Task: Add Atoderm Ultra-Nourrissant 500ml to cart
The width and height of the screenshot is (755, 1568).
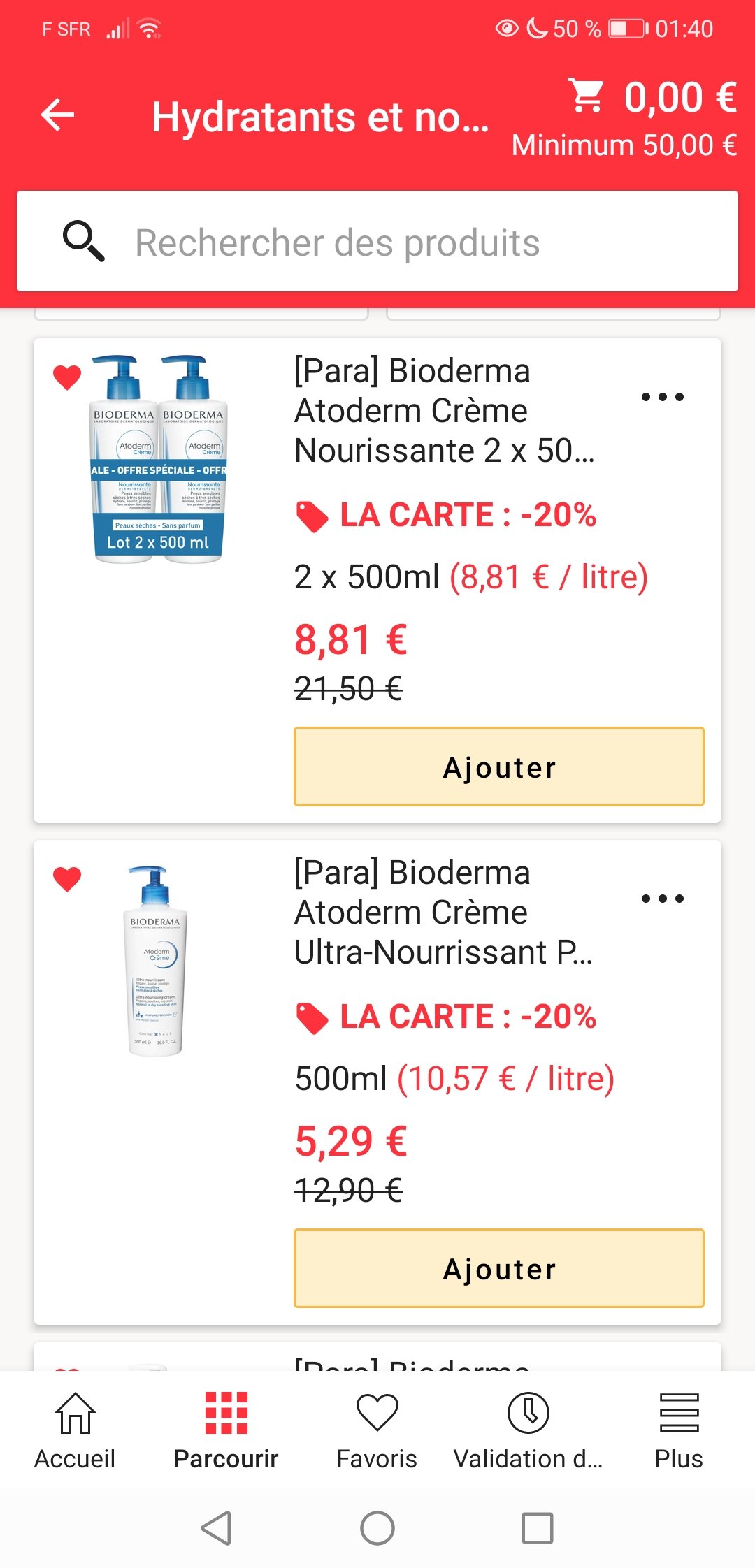Action: pyautogui.click(x=499, y=1268)
